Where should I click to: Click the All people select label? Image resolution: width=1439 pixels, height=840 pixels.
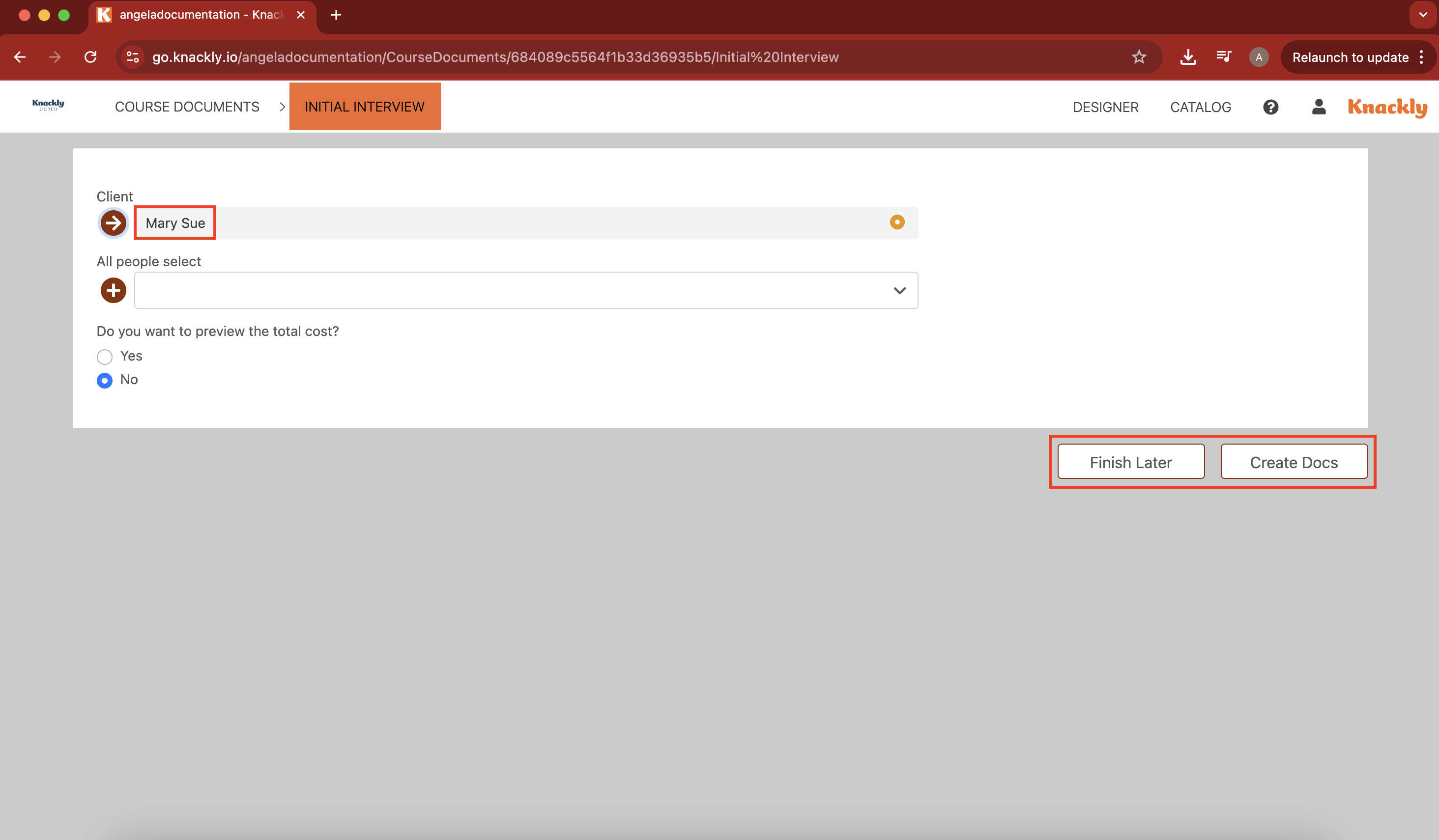pos(148,261)
